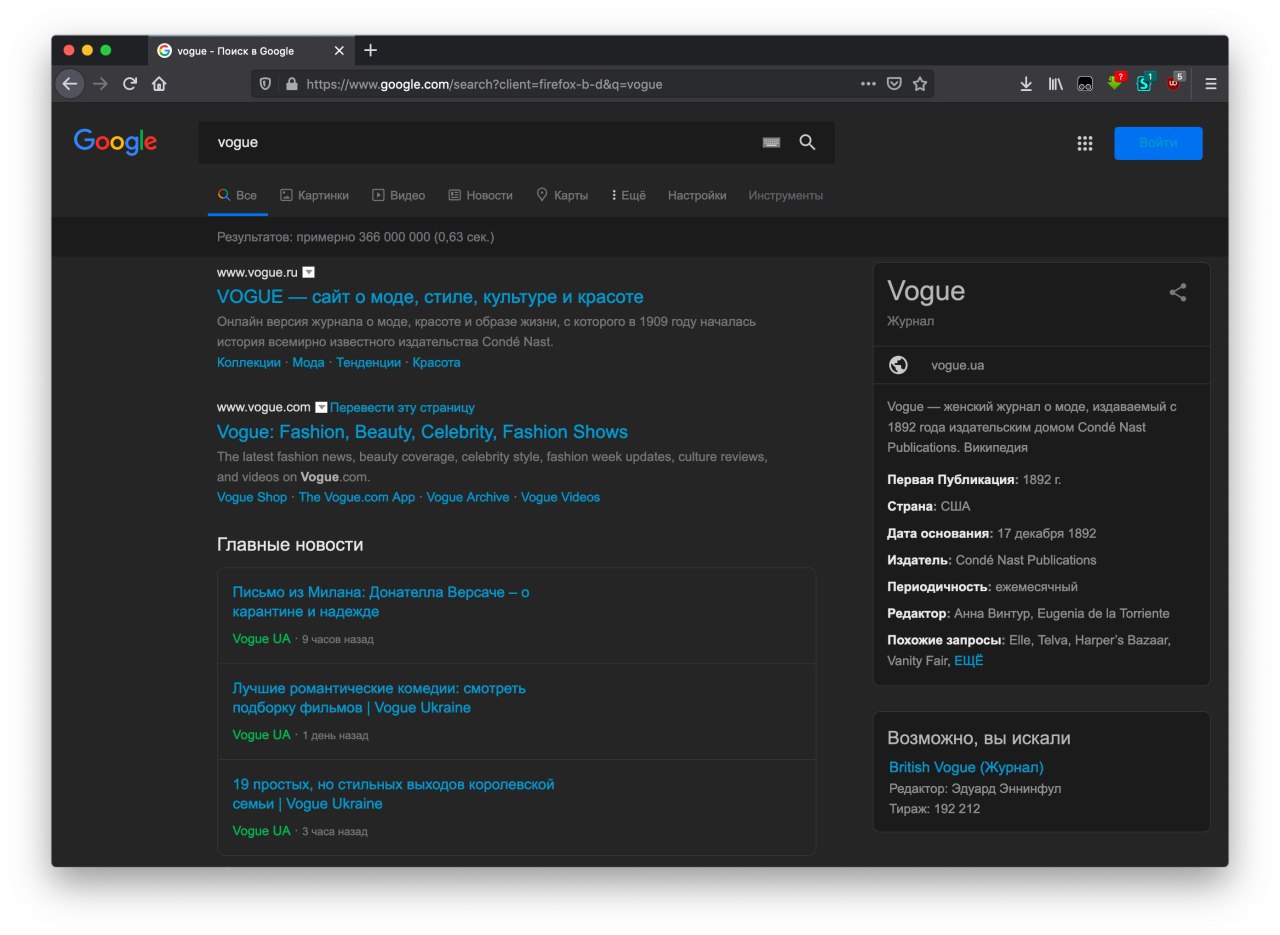Open the uBlock Origin extension icon
The image size is (1280, 935).
1174,83
